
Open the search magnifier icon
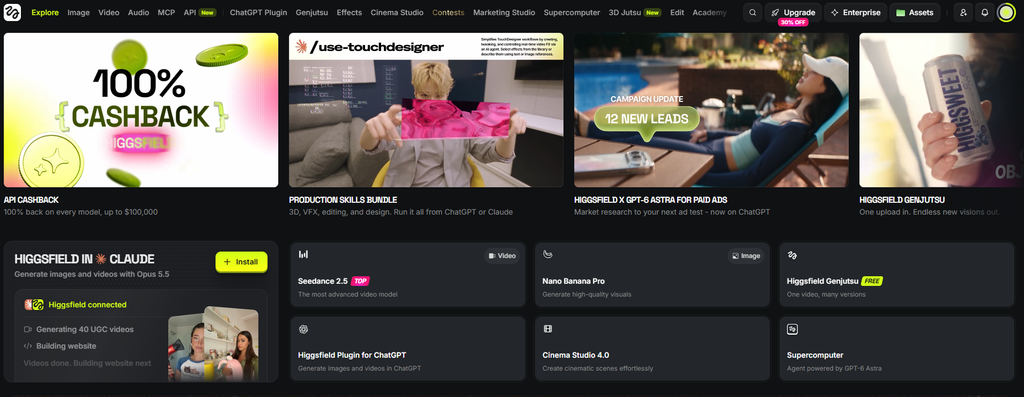click(x=752, y=12)
